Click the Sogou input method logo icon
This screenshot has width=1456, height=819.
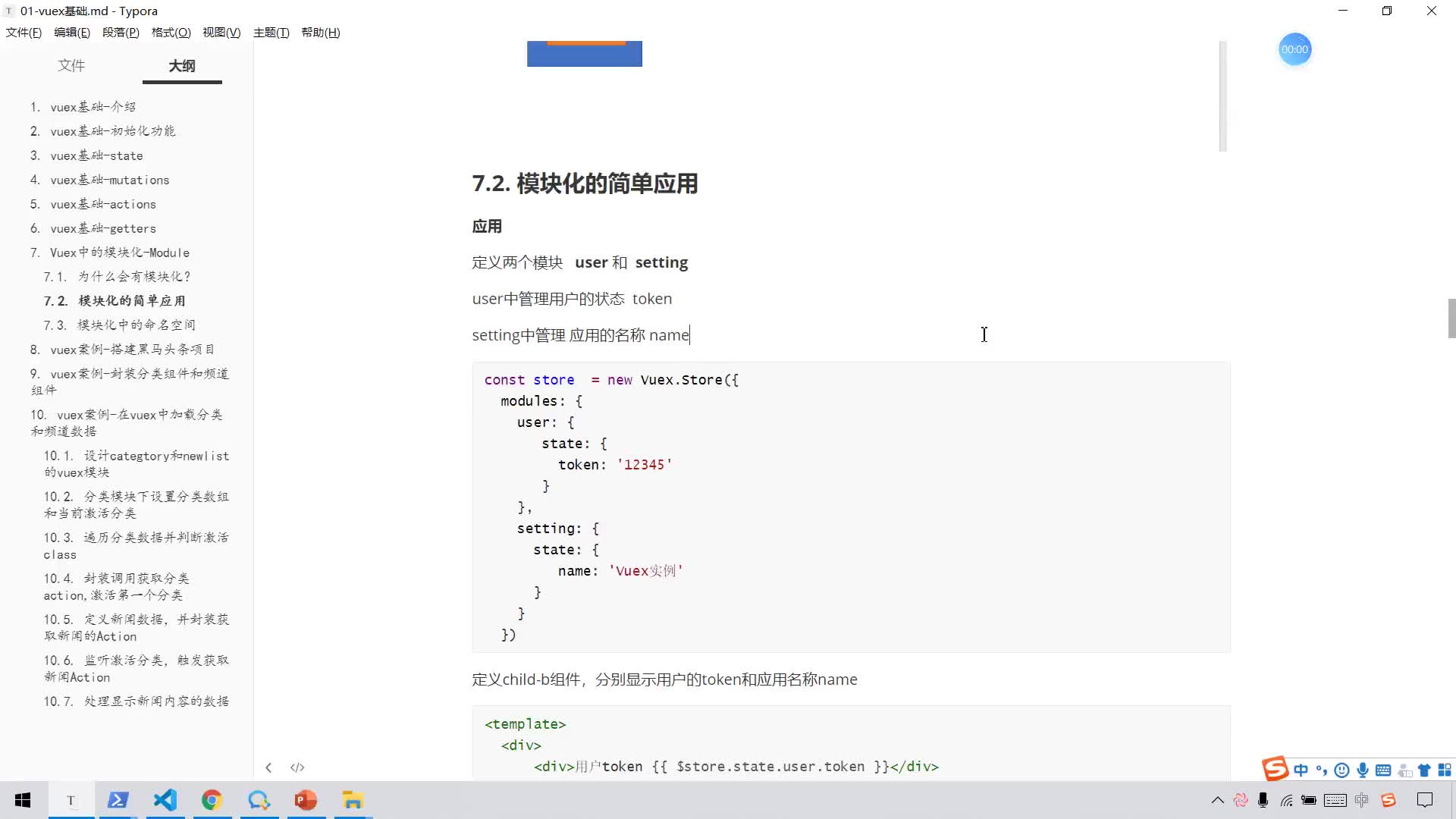(x=1276, y=768)
